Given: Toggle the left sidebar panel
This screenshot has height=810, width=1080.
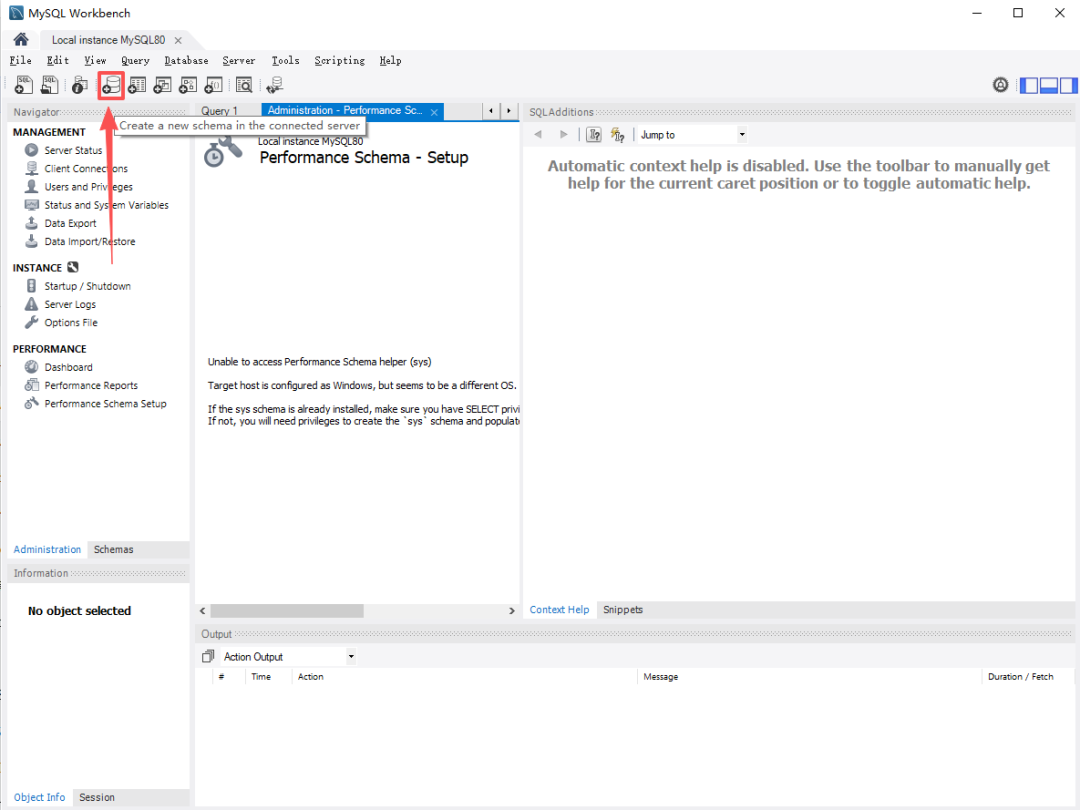Looking at the screenshot, I should tap(1029, 85).
